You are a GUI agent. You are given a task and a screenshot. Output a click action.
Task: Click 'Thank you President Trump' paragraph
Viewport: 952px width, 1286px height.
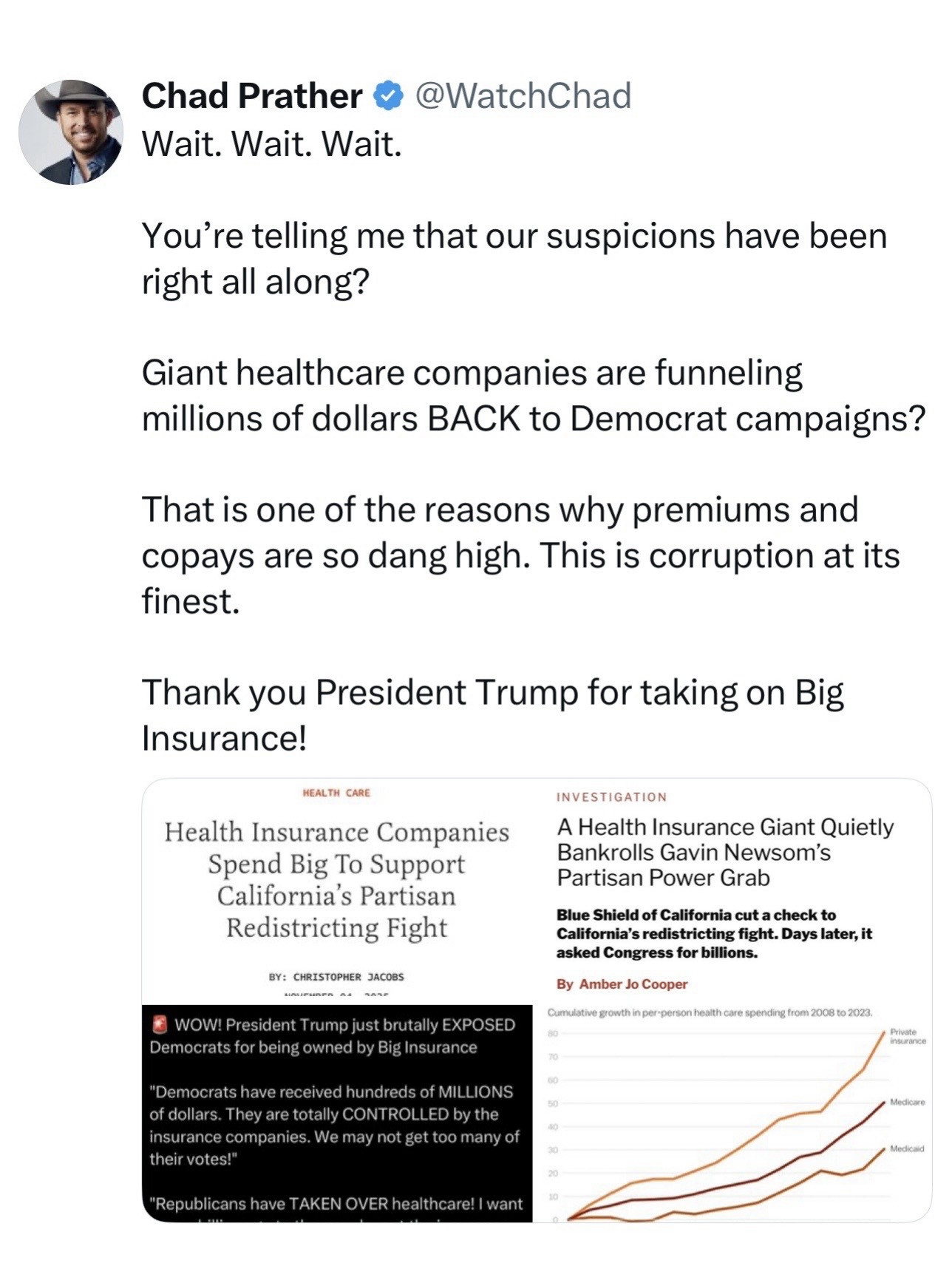[x=492, y=714]
